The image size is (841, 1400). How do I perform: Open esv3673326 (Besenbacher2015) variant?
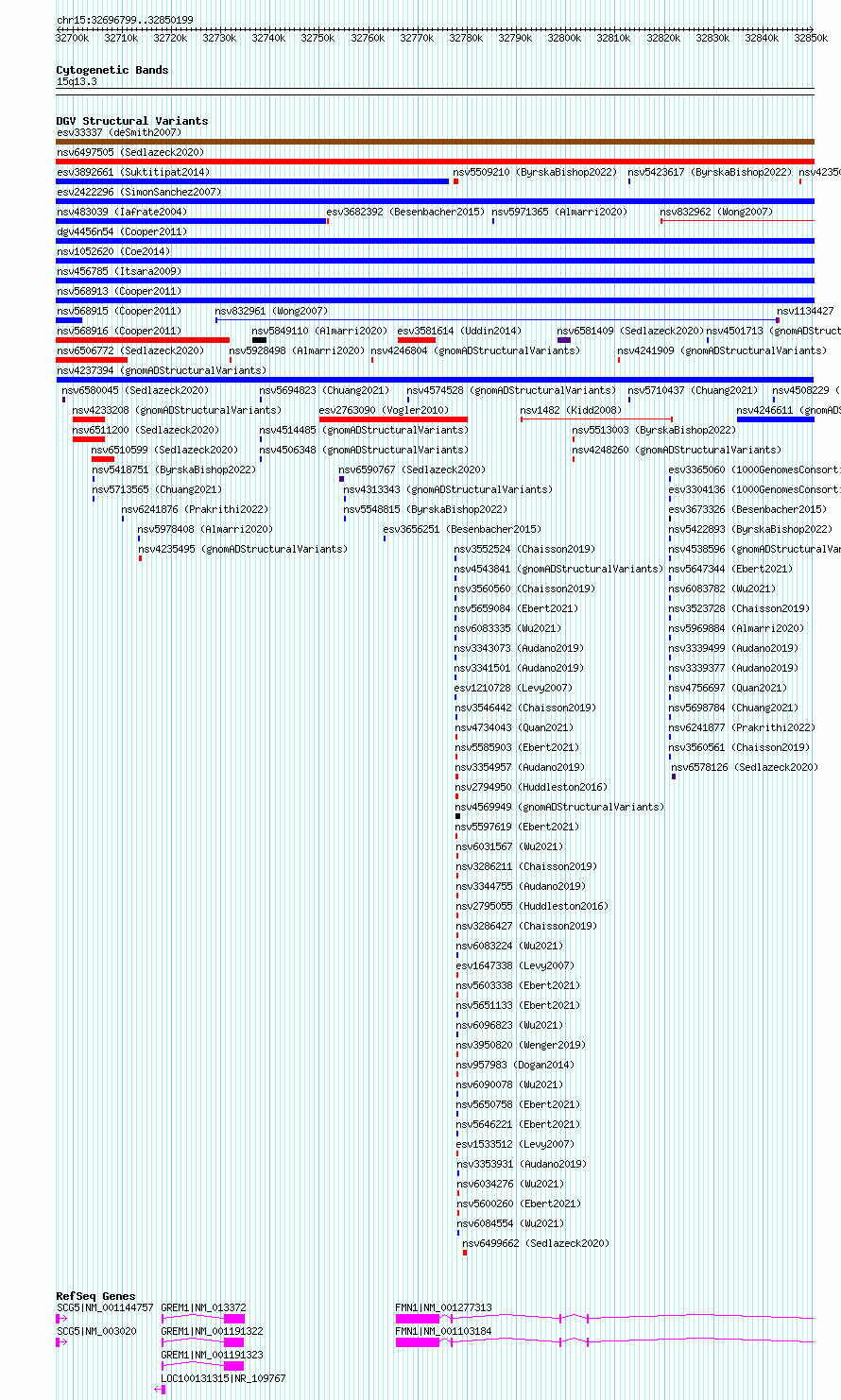click(747, 509)
